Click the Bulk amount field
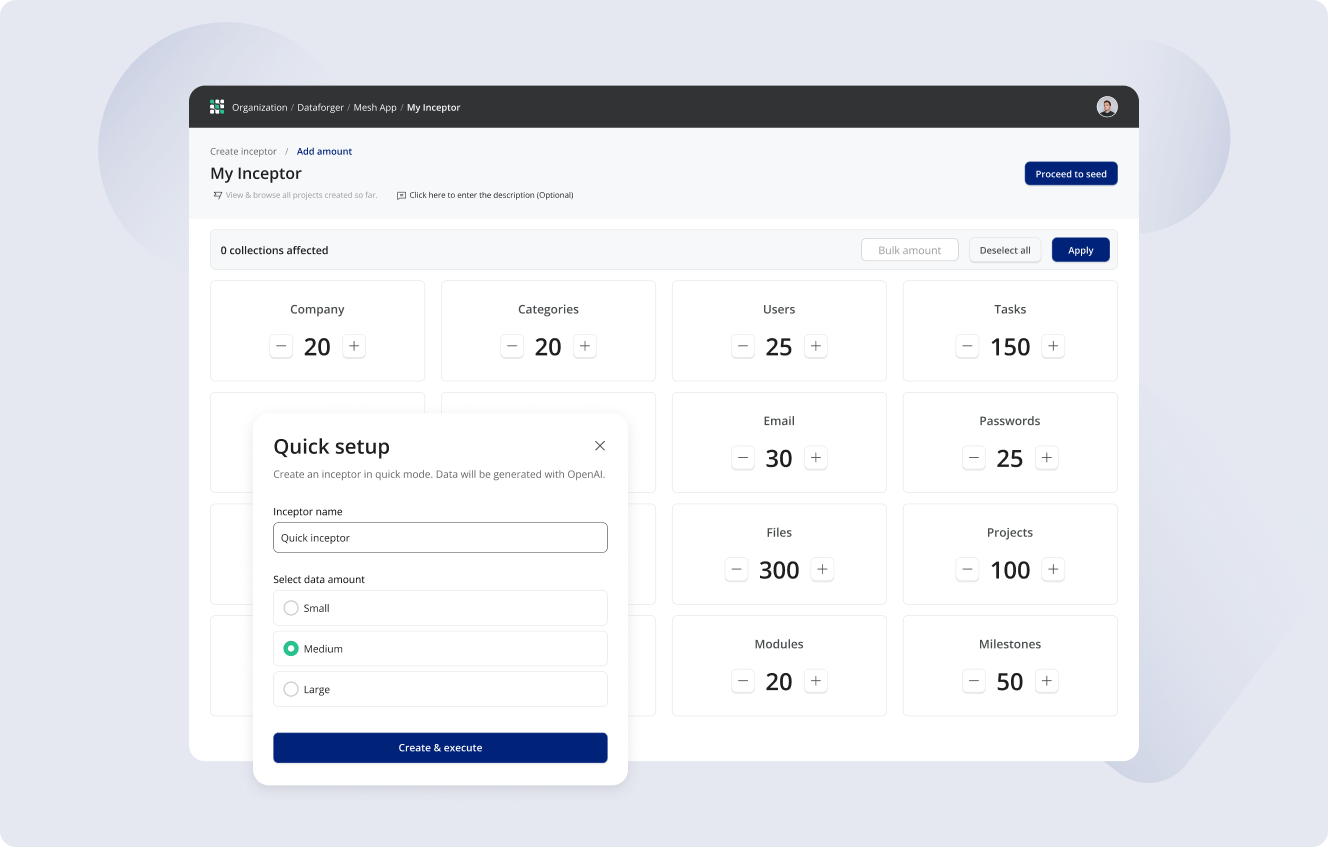 coord(909,250)
